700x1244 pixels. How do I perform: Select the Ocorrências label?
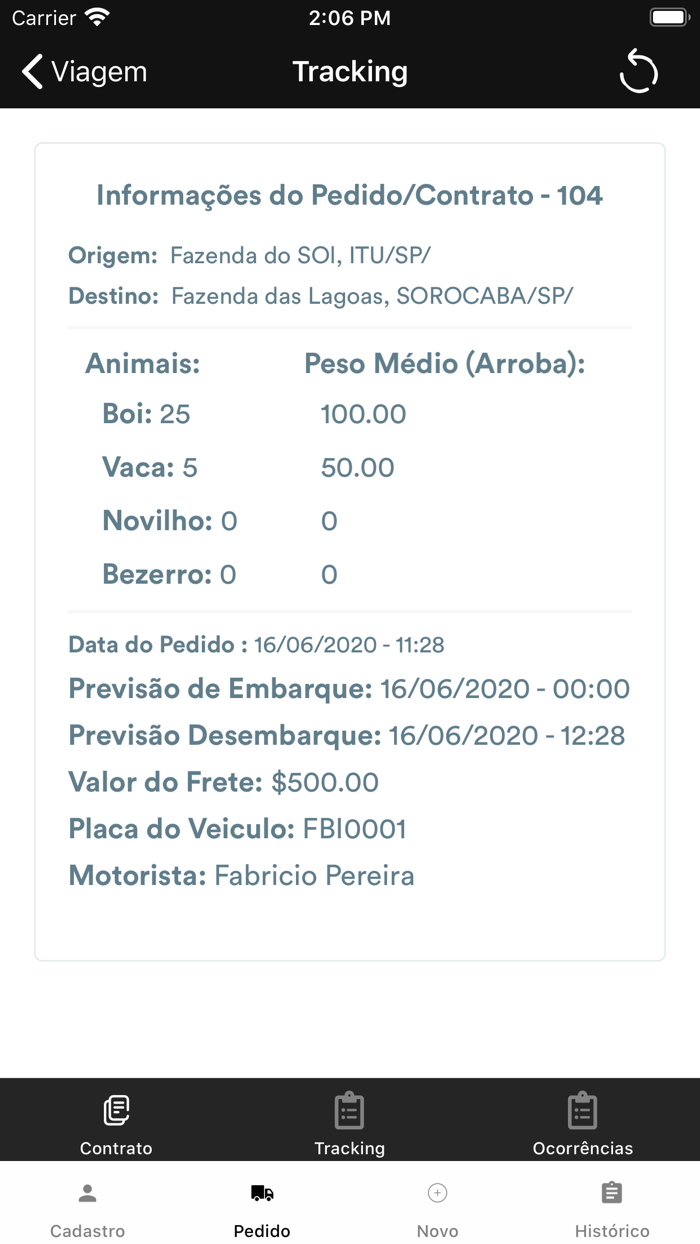click(x=582, y=1148)
